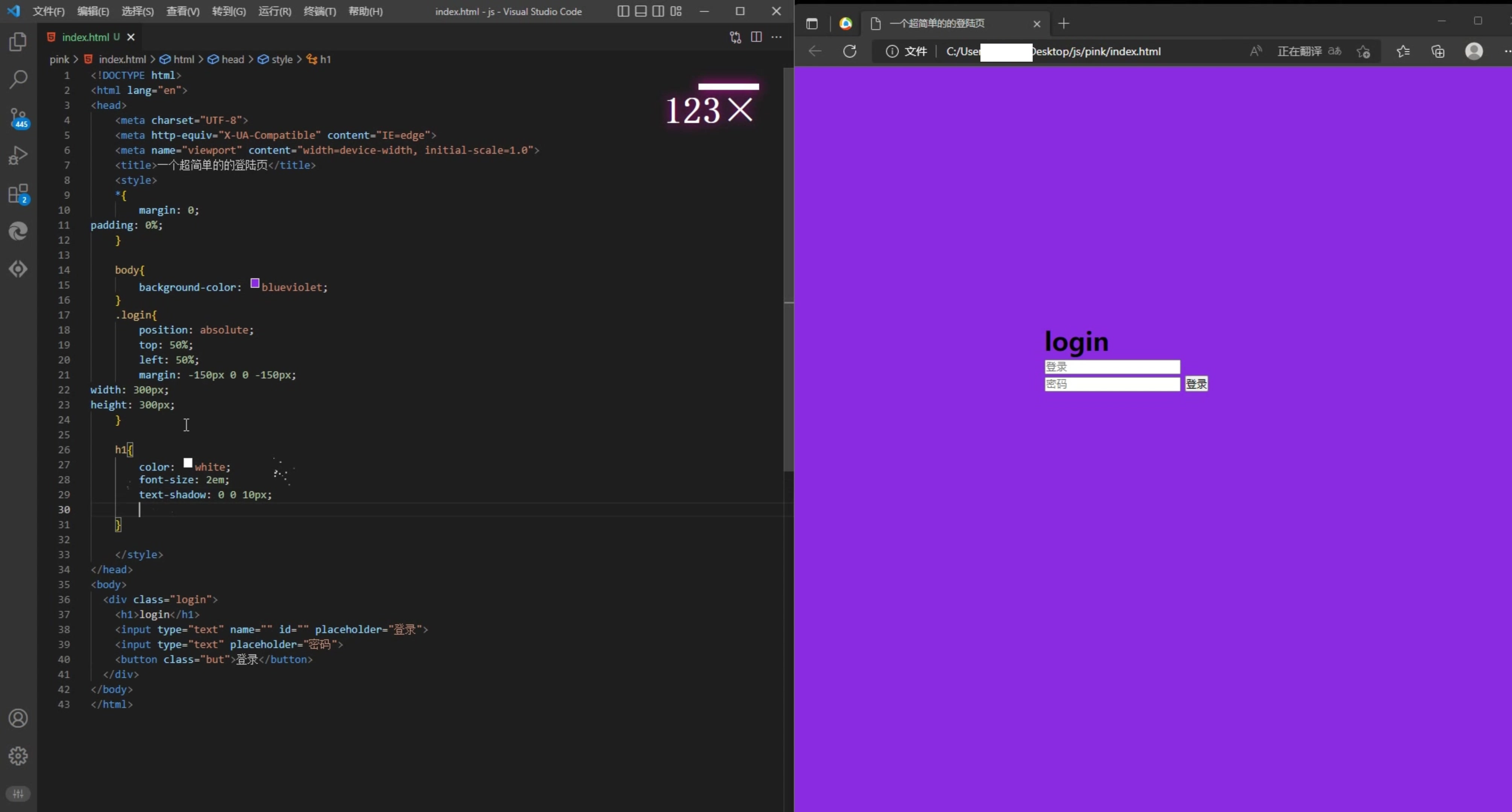Click the Copilot-style icon in Edge tab bar
Image resolution: width=1512 pixels, height=812 pixels.
845,23
